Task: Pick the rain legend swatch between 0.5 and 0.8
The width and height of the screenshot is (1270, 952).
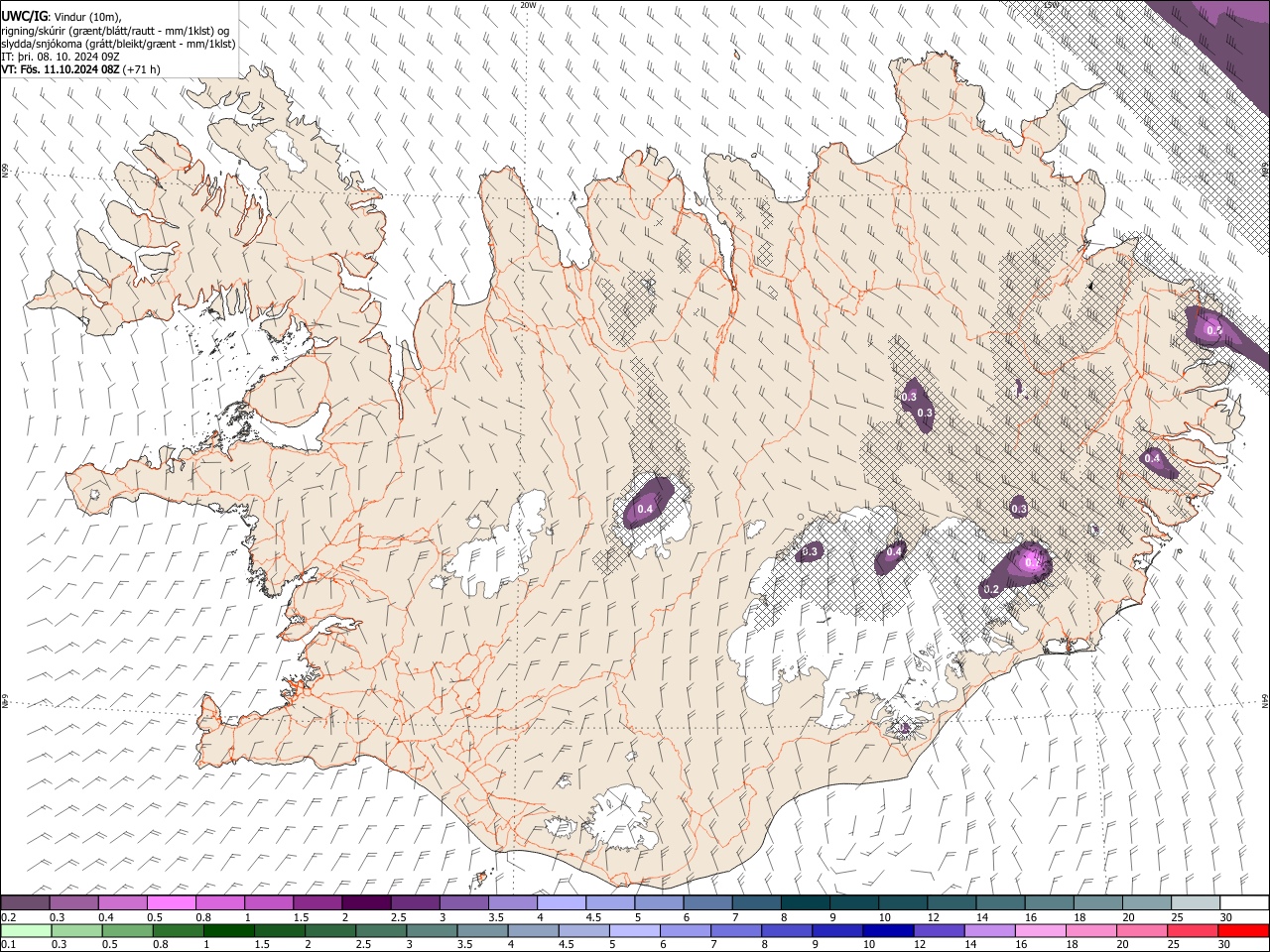Action: (127, 930)
